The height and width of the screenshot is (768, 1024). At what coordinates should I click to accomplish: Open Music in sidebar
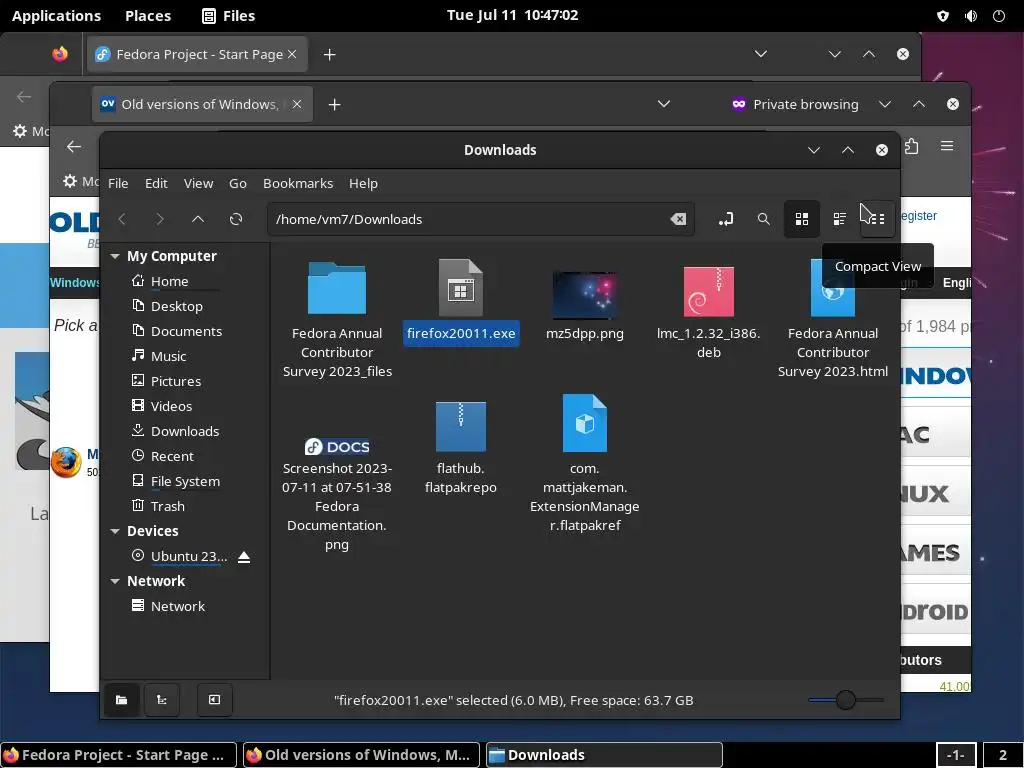(168, 357)
